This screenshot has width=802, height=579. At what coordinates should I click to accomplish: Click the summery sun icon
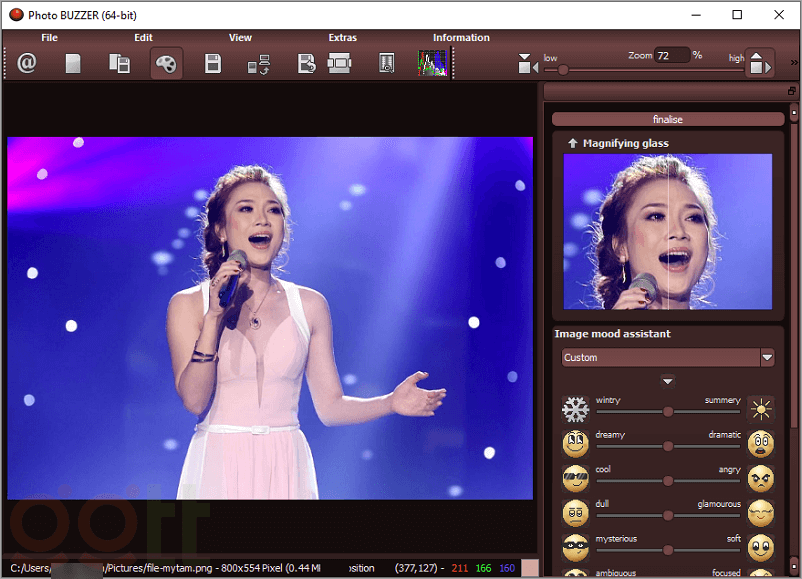click(762, 410)
